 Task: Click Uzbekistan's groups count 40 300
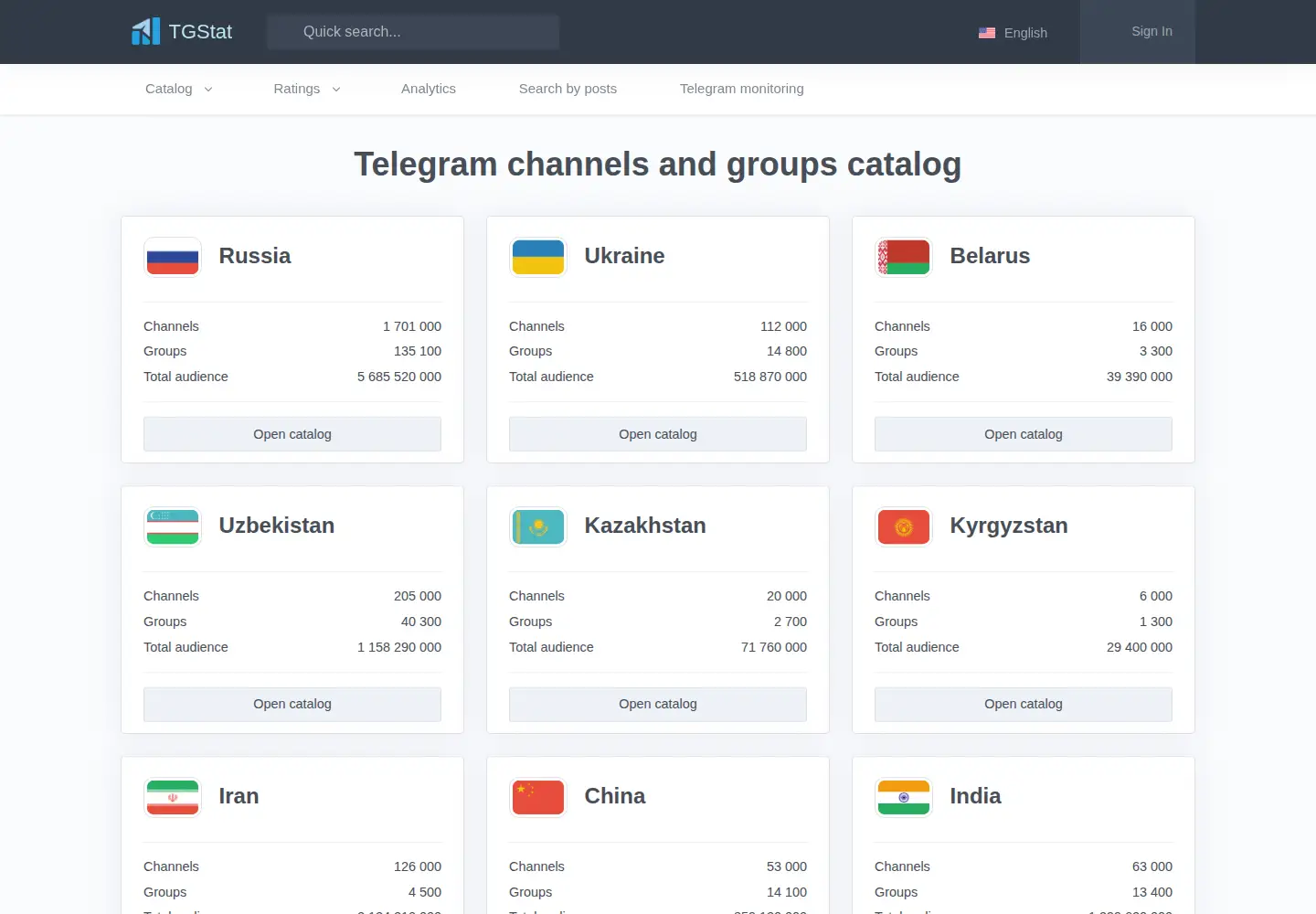coord(421,622)
